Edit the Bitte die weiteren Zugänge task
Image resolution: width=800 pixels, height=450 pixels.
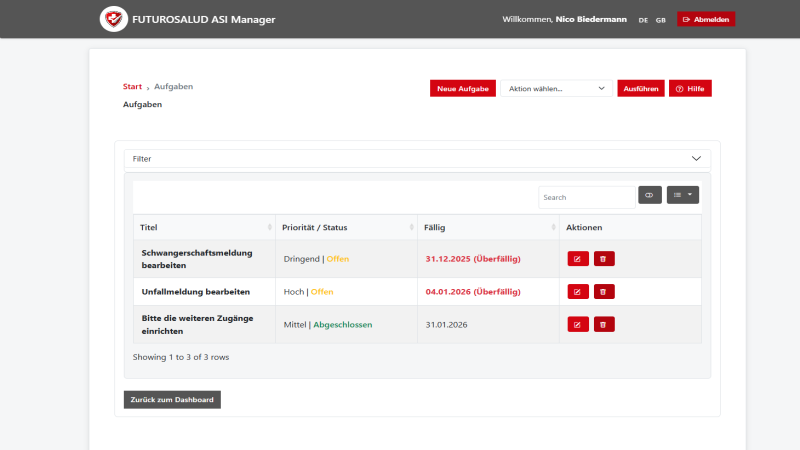(x=578, y=324)
